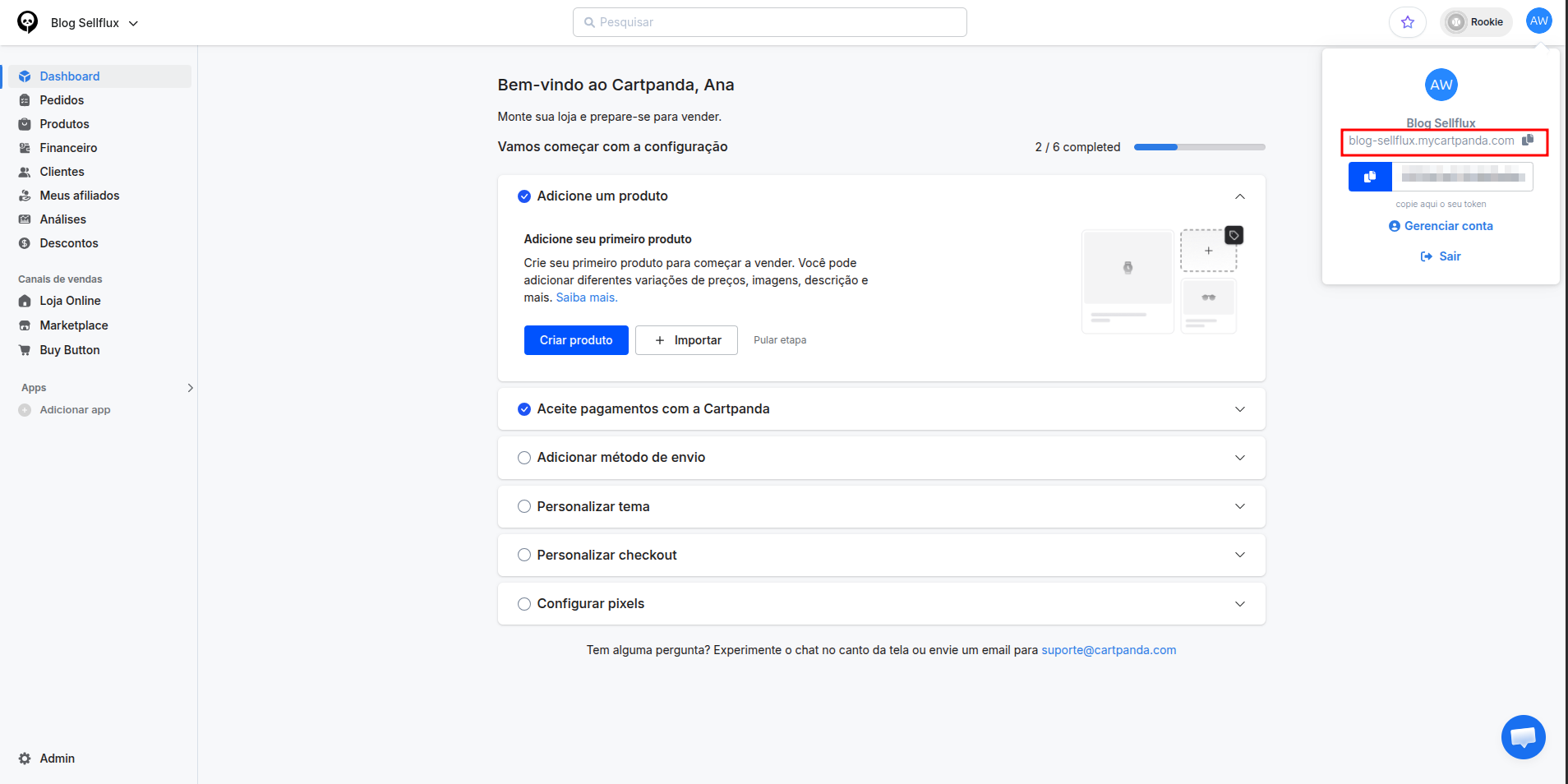
Task: Open the Cartpanda panda logo
Action: click(27, 22)
